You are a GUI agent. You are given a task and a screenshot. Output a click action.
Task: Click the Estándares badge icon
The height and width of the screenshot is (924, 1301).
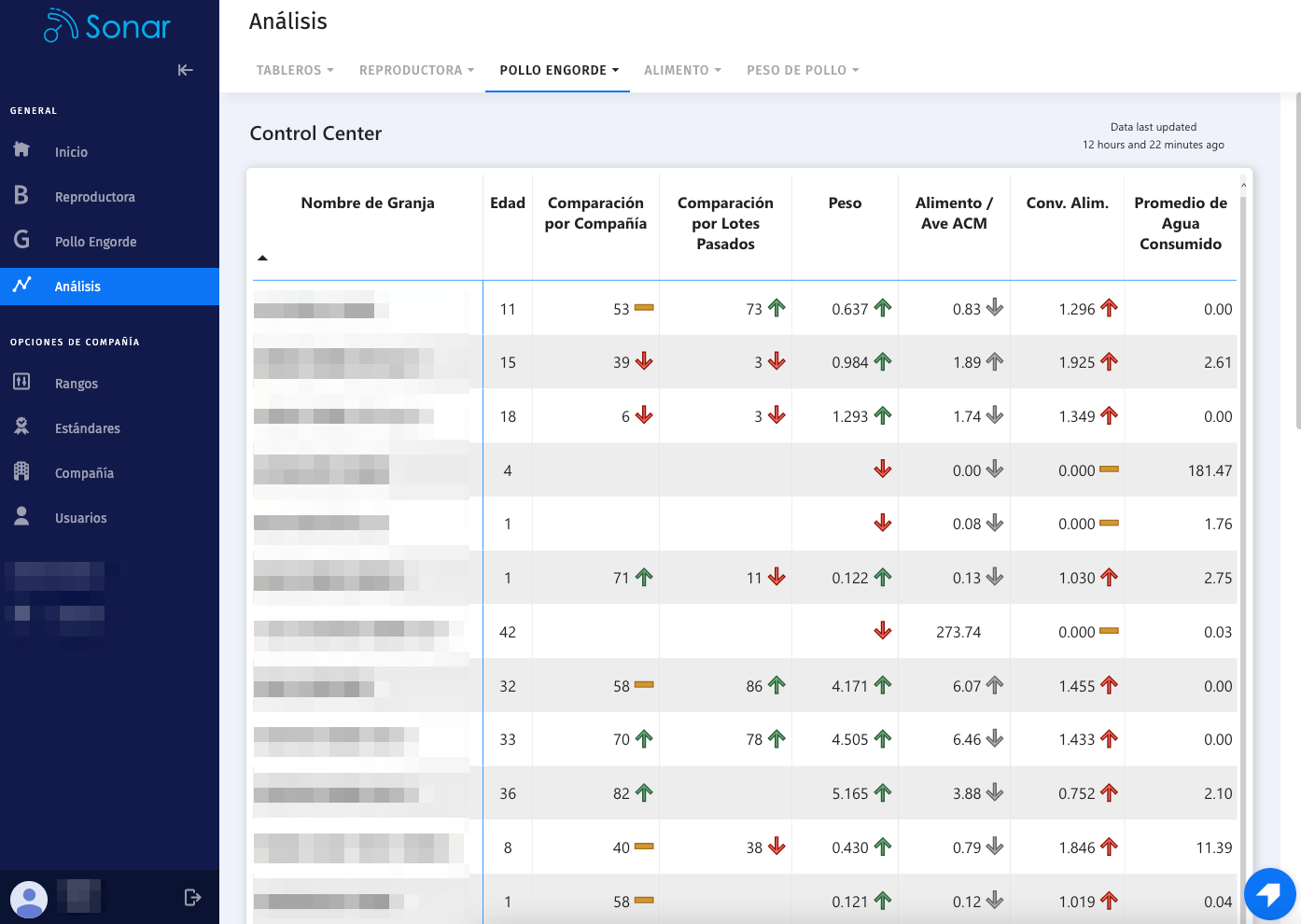coord(21,427)
